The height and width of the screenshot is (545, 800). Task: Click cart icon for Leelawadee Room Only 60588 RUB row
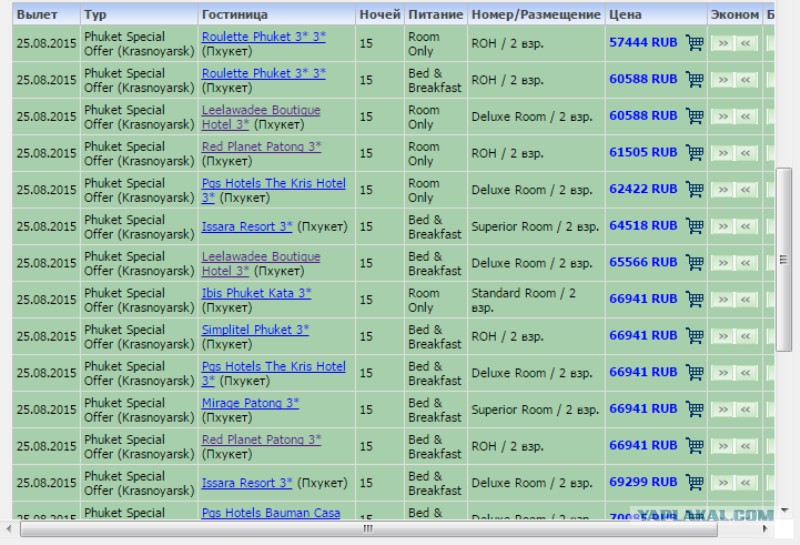[x=694, y=116]
